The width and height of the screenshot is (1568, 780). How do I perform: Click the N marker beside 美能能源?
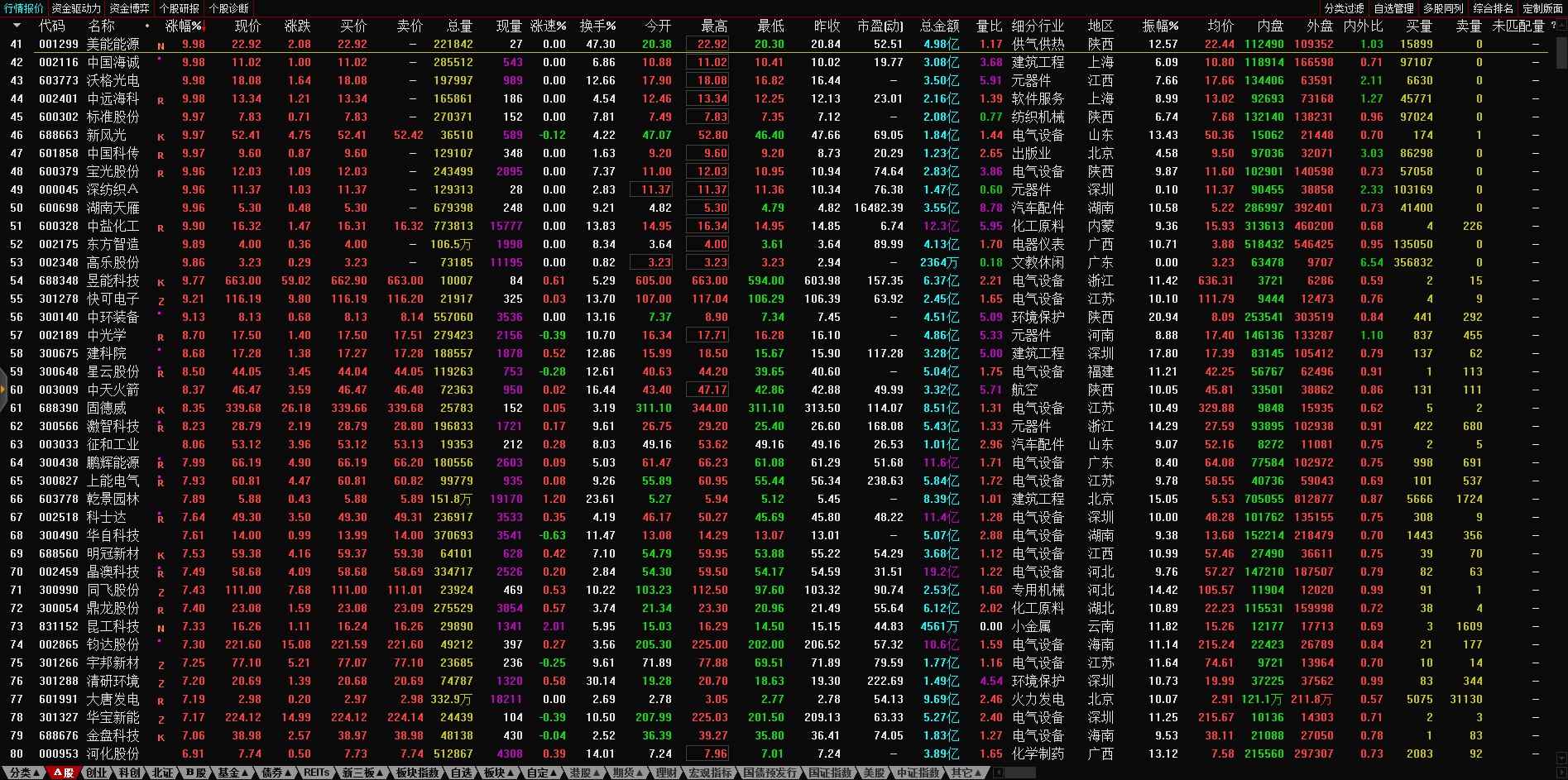click(161, 45)
